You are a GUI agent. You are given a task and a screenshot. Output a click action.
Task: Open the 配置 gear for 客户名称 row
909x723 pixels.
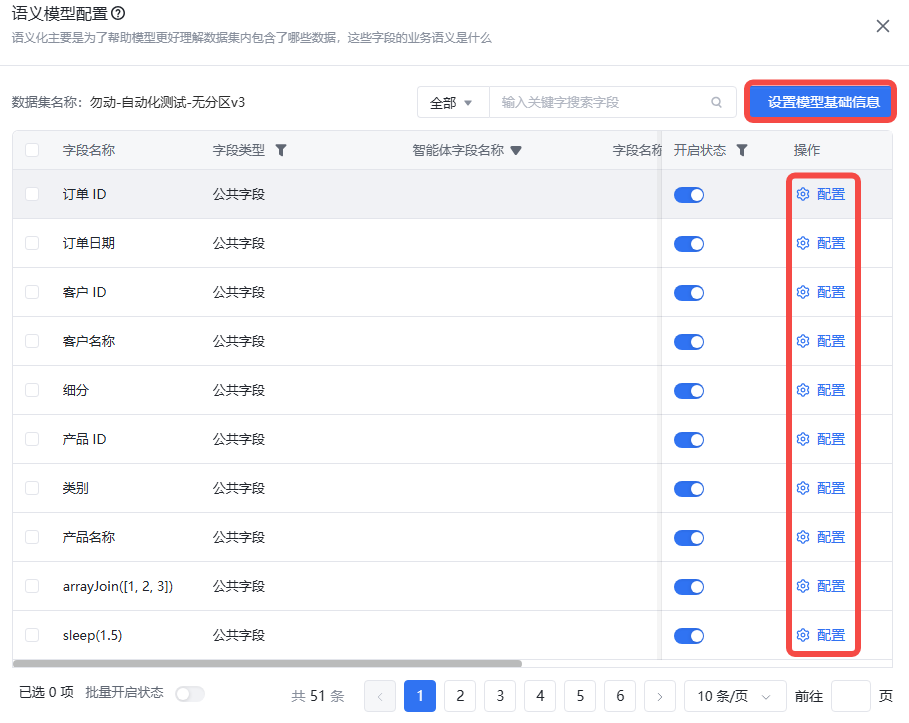click(802, 341)
